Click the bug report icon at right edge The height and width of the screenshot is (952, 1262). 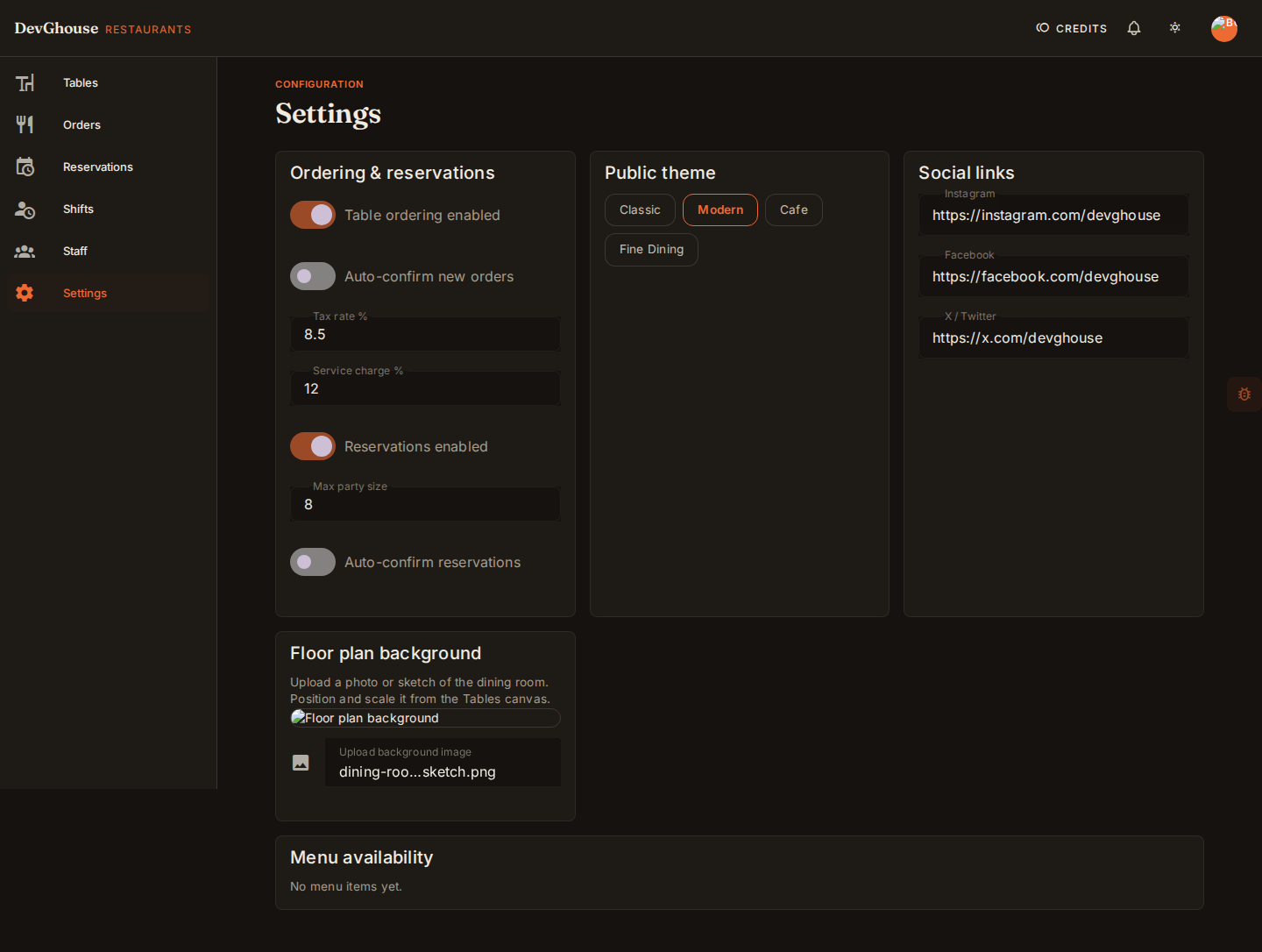tap(1244, 394)
